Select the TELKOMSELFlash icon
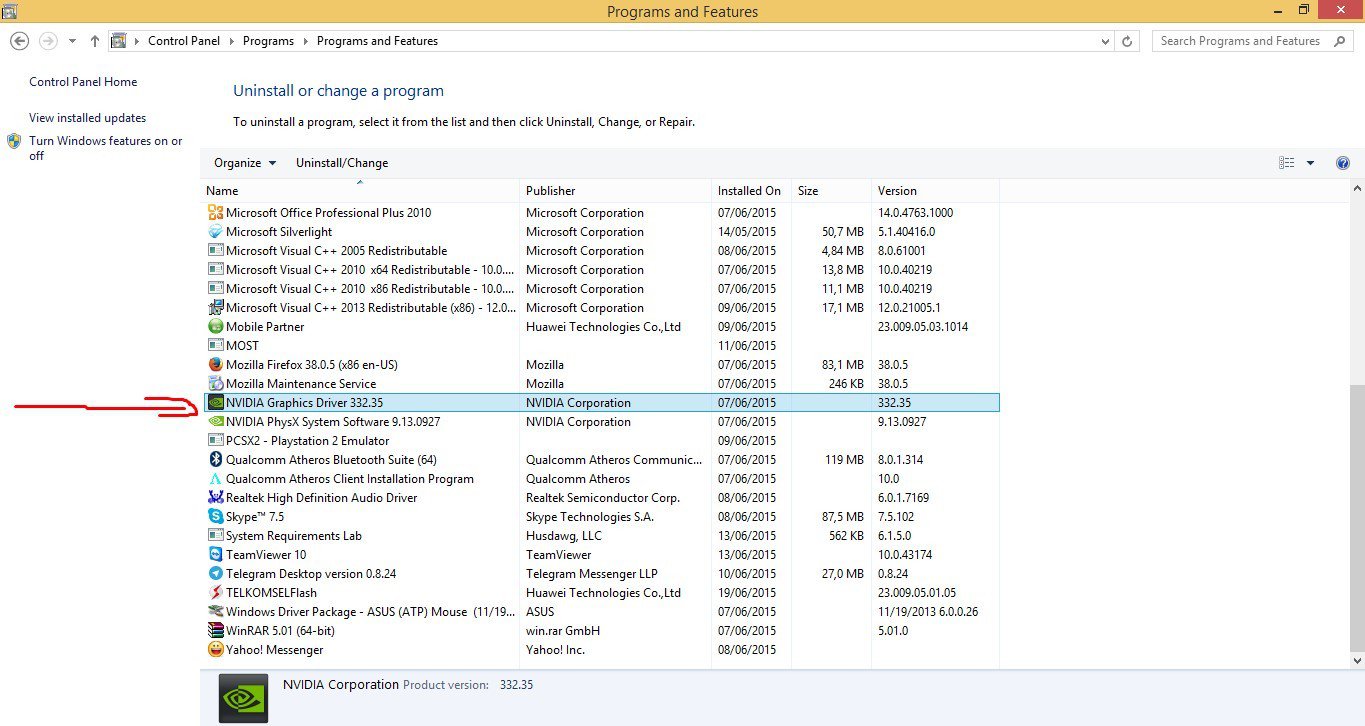 215,593
